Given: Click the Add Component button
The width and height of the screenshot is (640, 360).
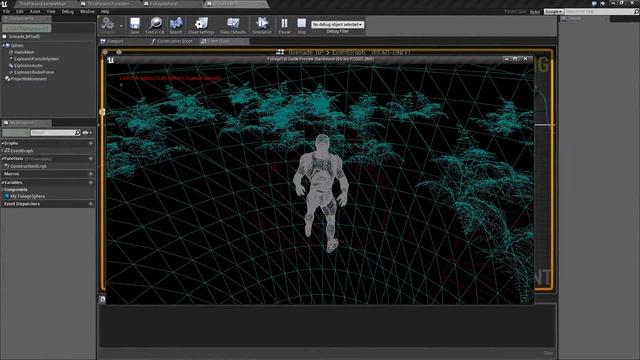Looking at the screenshot, I should click(27, 28).
